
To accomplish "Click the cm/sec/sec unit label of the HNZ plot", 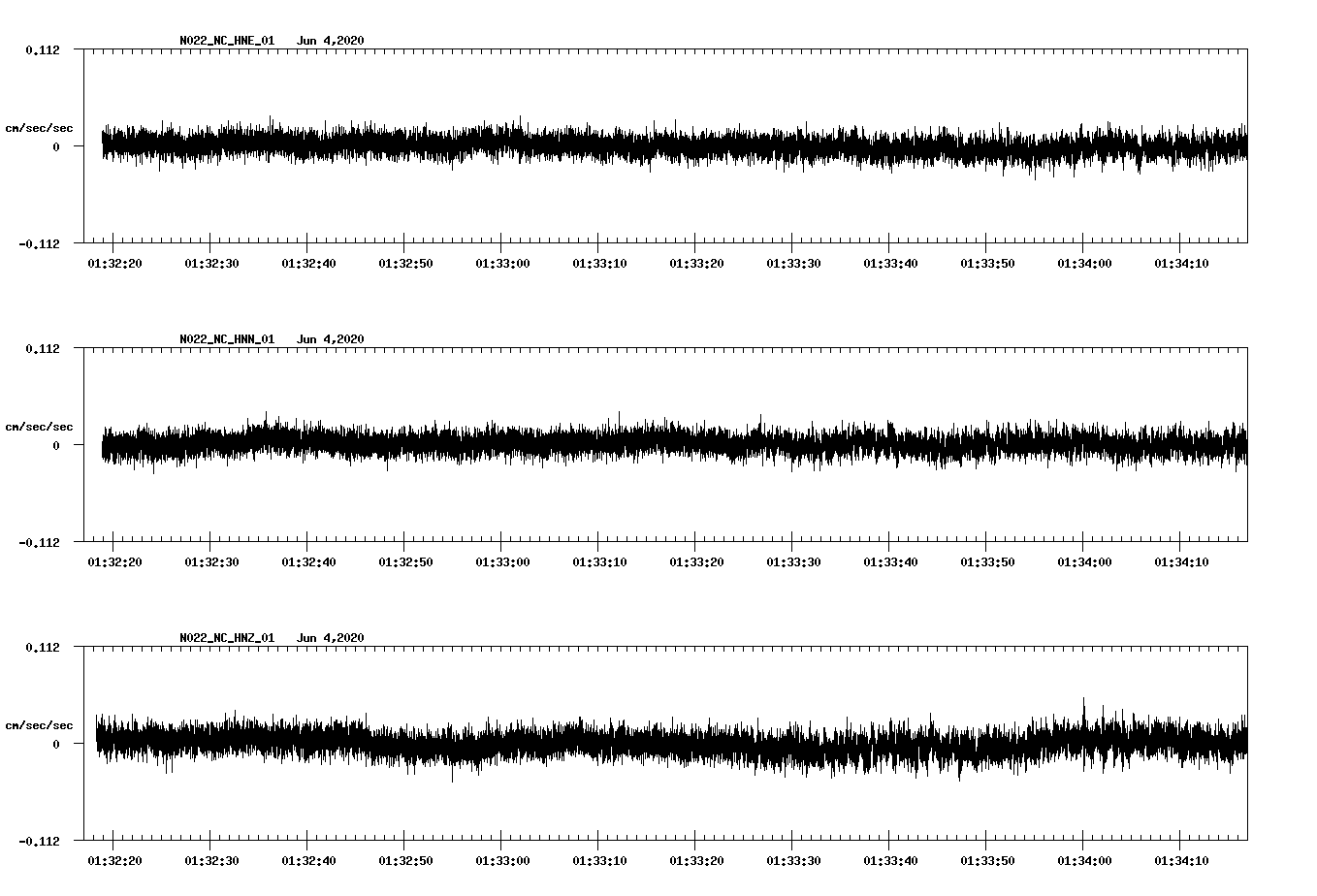I will (x=39, y=725).
